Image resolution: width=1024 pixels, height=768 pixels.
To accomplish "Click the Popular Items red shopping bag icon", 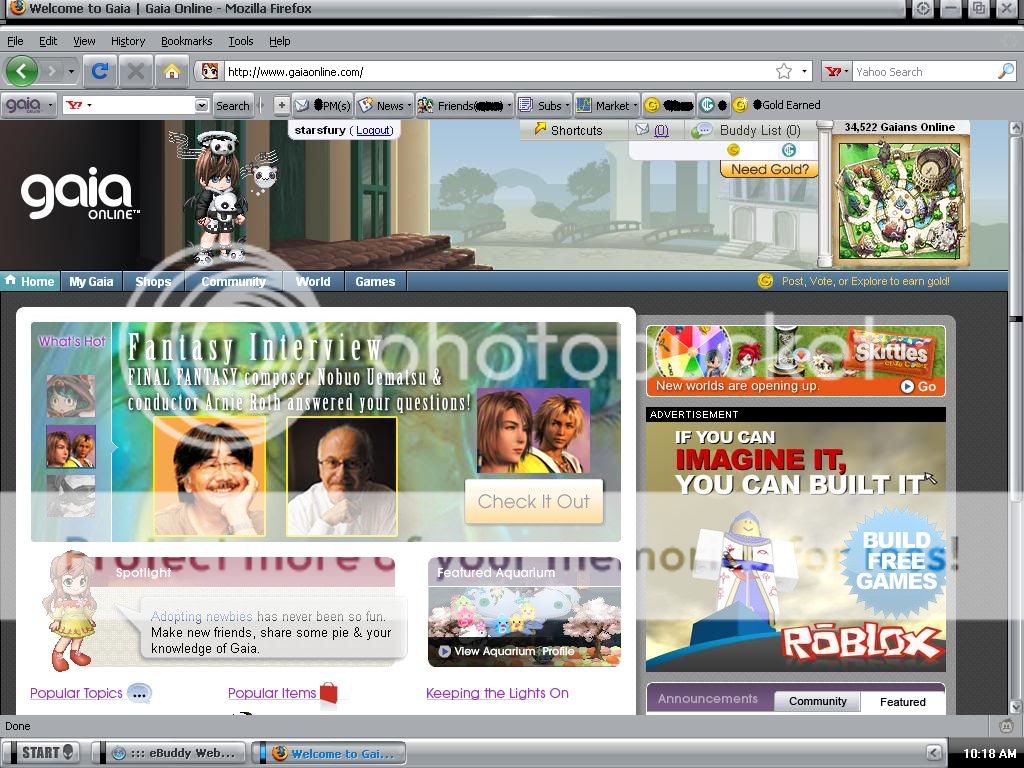I will coord(328,693).
